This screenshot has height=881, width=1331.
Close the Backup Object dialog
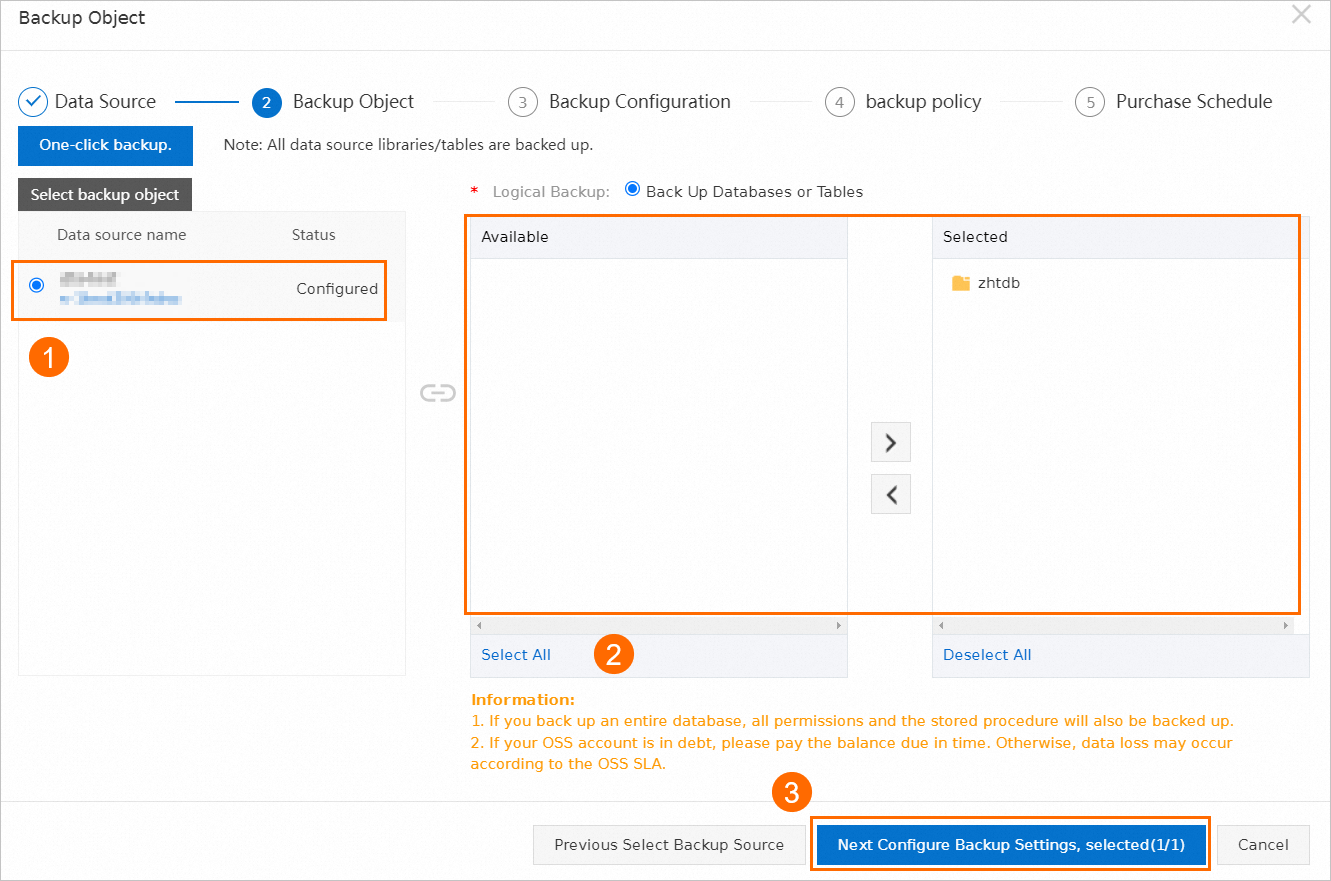pyautogui.click(x=1301, y=14)
